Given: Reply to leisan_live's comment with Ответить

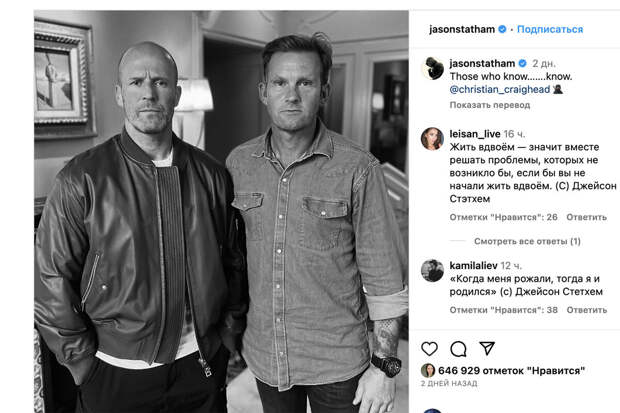Looking at the screenshot, I should pos(586,217).
